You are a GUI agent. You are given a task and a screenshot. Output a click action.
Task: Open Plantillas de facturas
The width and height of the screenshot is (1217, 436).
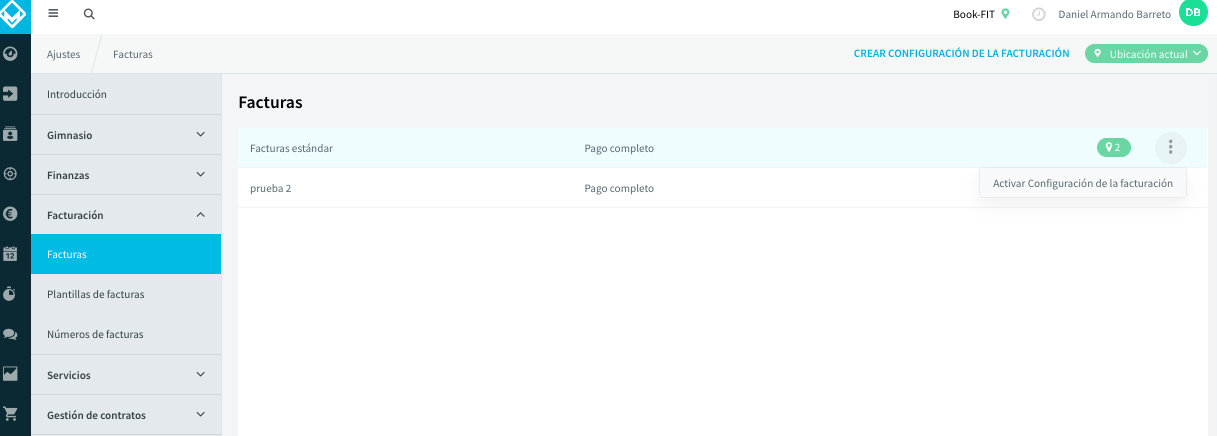(x=126, y=294)
